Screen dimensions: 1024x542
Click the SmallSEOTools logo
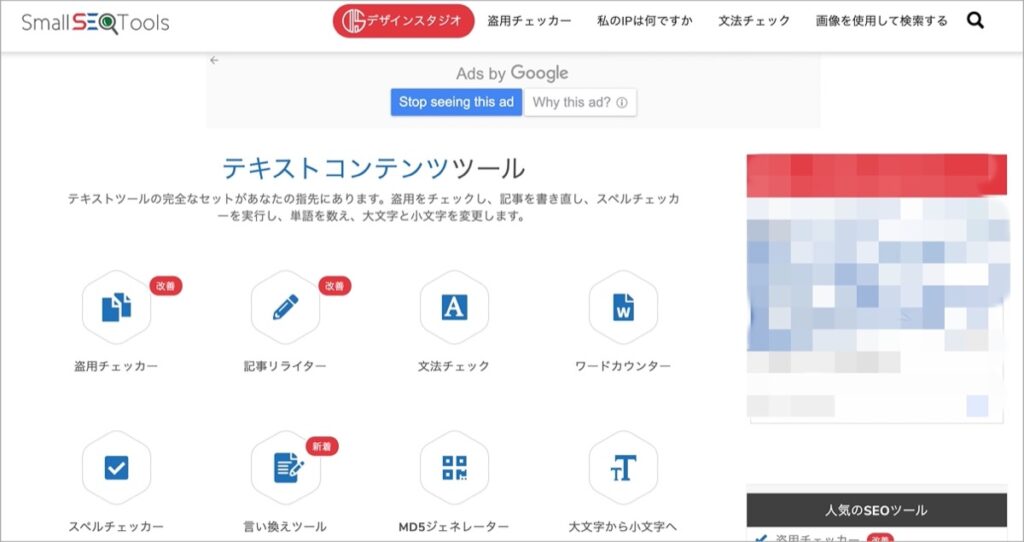(x=95, y=23)
